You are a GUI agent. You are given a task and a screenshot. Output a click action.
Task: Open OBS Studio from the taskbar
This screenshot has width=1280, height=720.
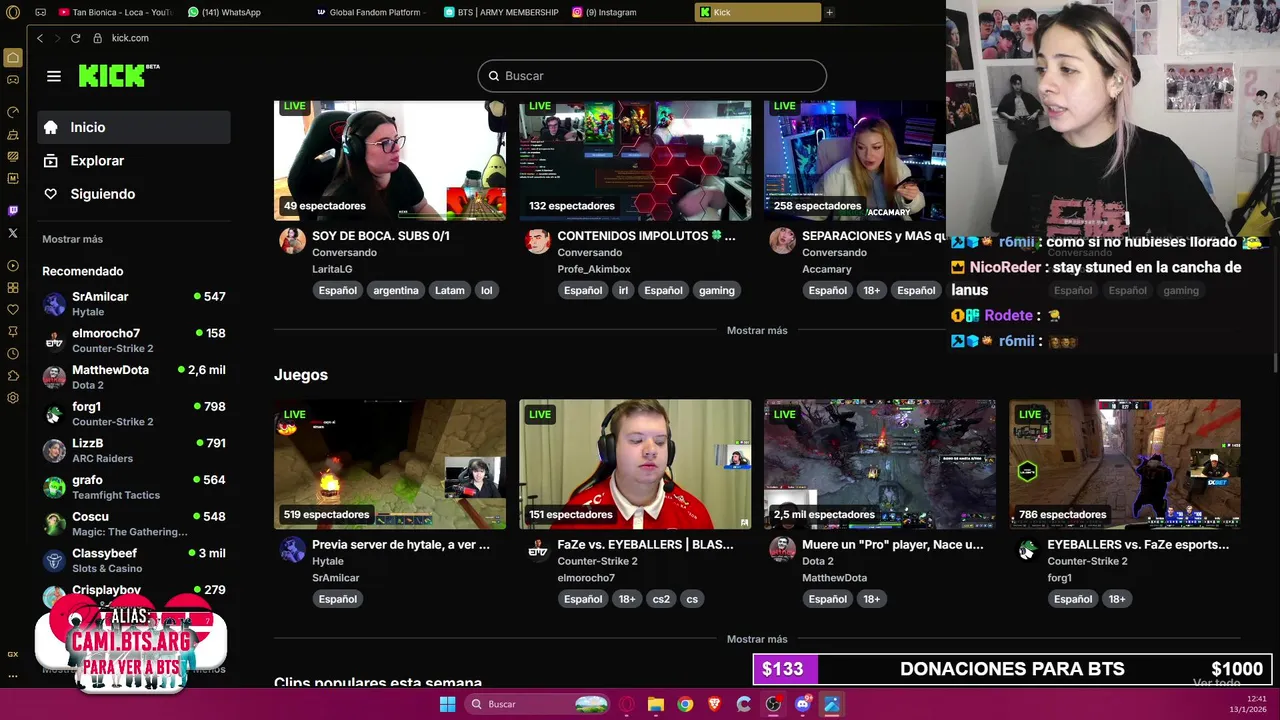pyautogui.click(x=773, y=704)
